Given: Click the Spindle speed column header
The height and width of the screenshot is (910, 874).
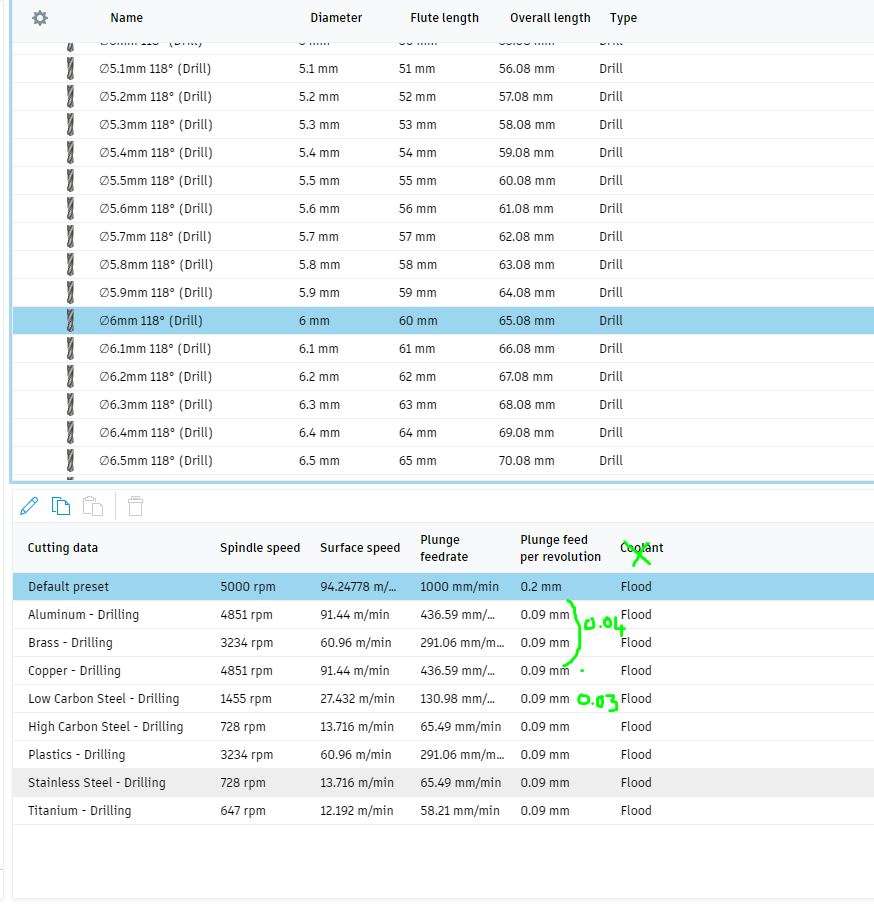Looking at the screenshot, I should [x=260, y=547].
